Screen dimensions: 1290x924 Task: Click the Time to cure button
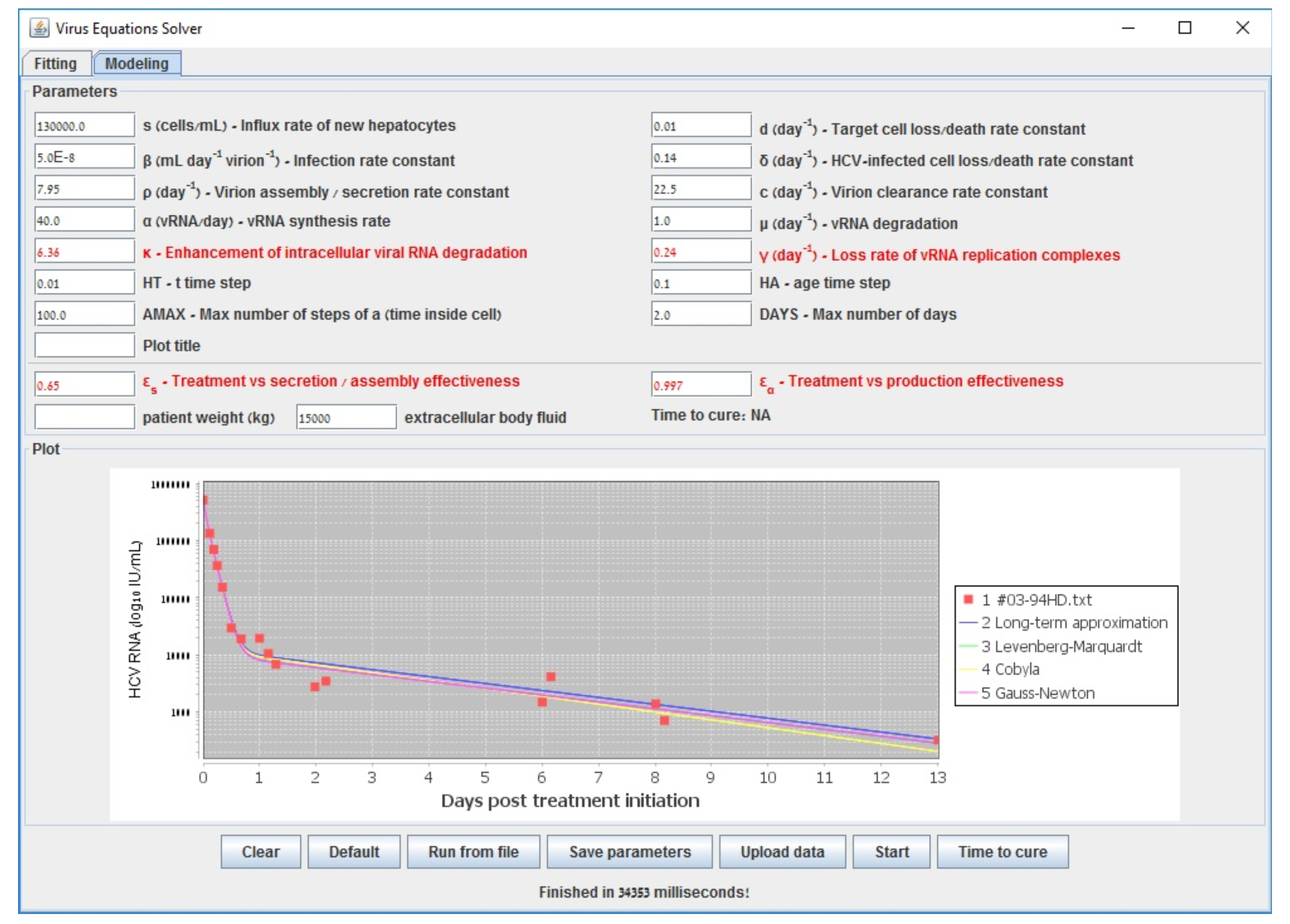1002,851
